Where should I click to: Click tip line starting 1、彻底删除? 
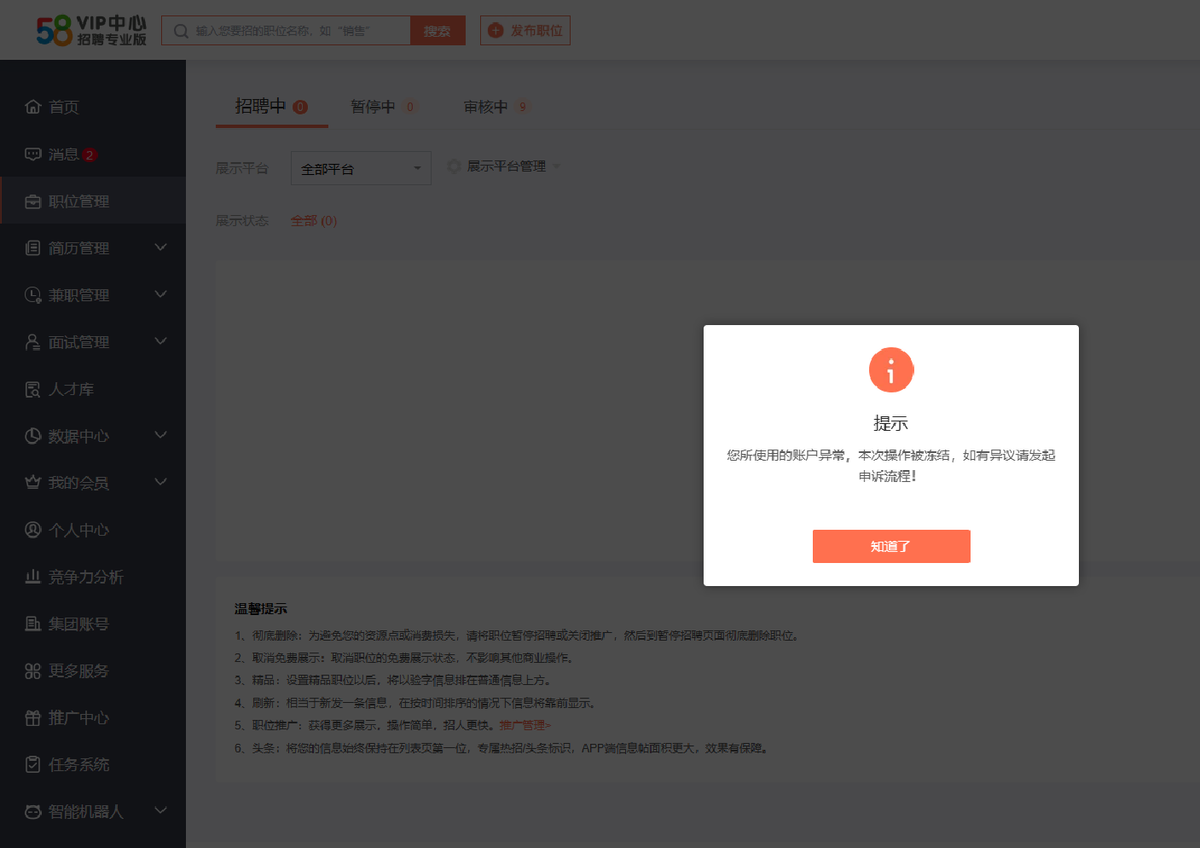[x=517, y=636]
